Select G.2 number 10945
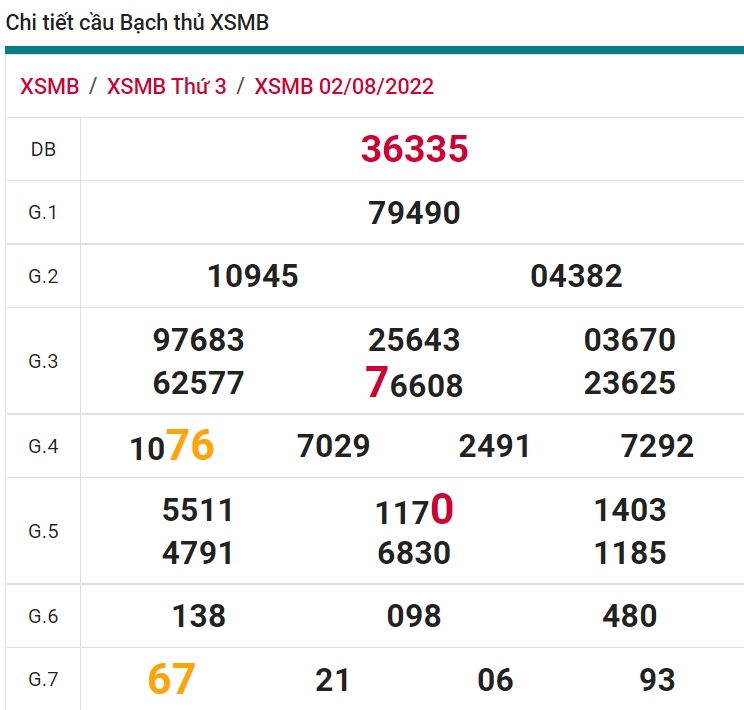Image resolution: width=744 pixels, height=710 pixels. [252, 276]
